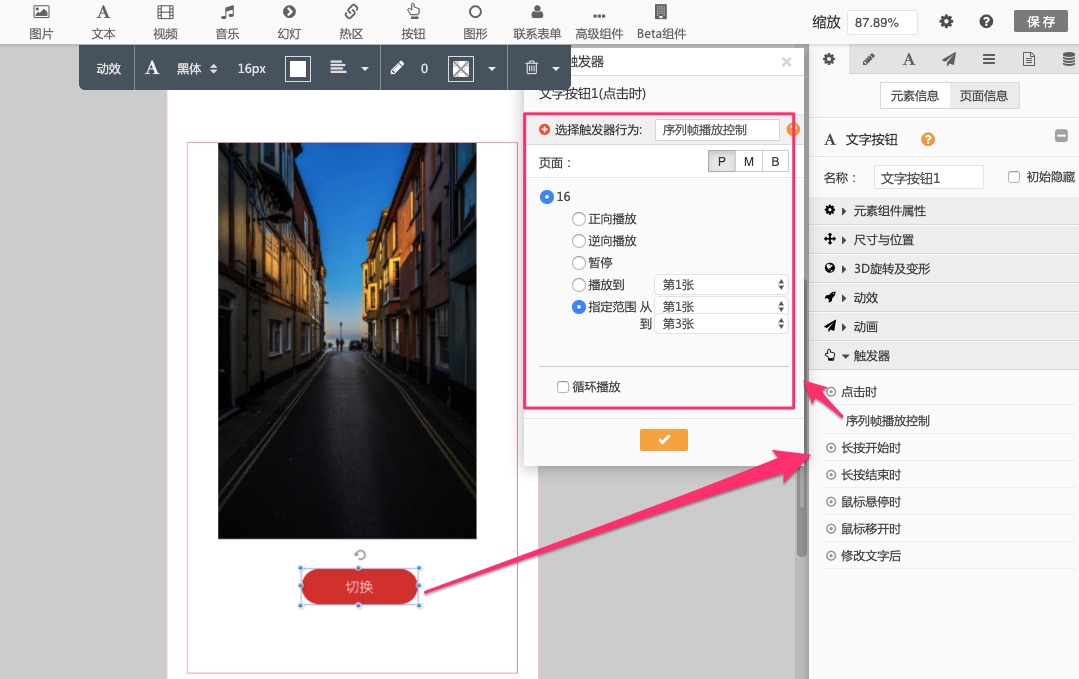
Task: Open the 联系表单 contact form tool
Action: [537, 21]
